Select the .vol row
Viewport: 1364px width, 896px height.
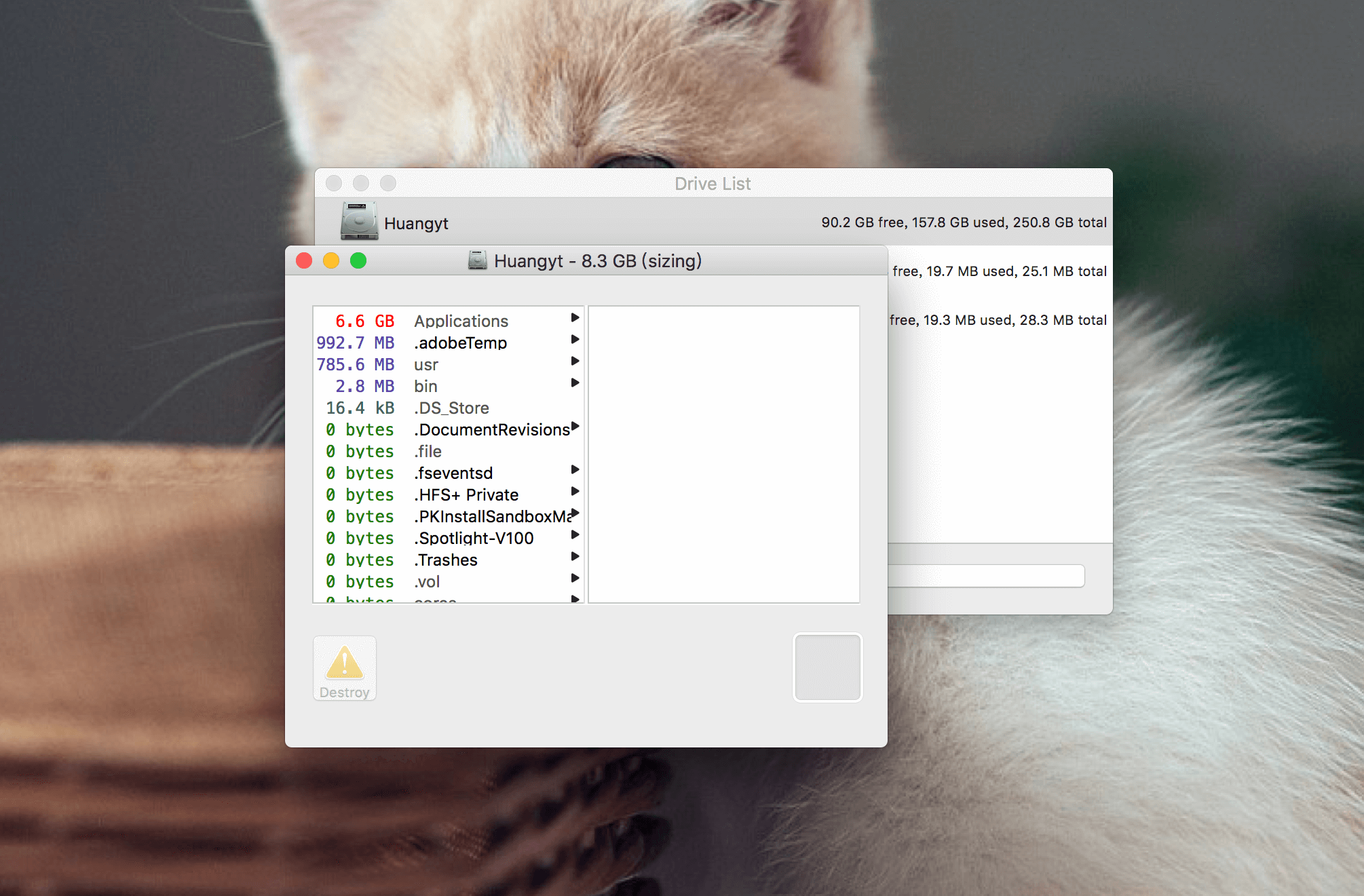(x=448, y=581)
